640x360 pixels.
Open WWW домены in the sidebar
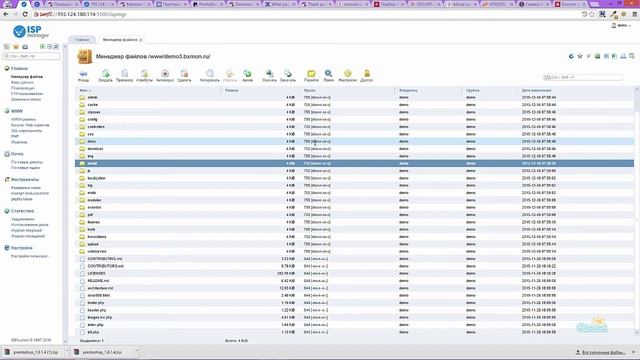[x=23, y=120]
